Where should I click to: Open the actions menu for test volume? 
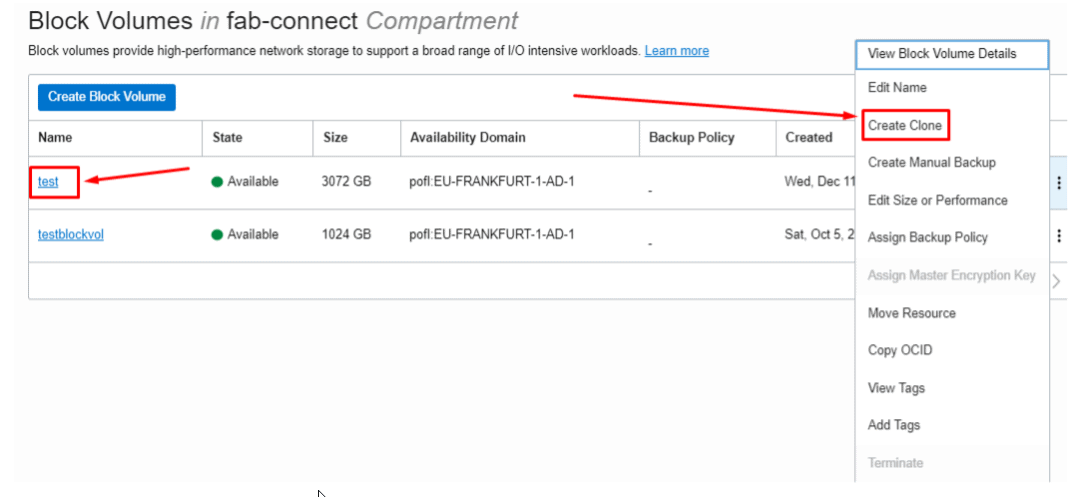tap(1059, 182)
